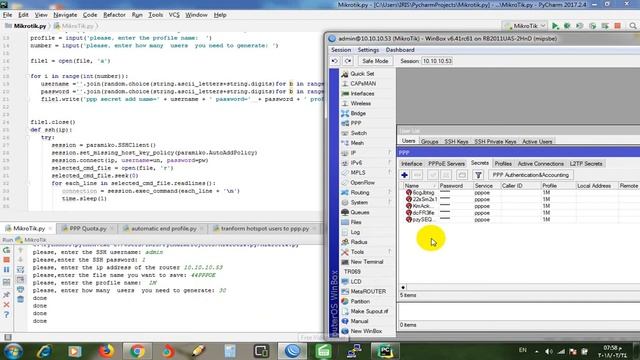Rerun MikroTik in PyCharm run panel
Viewport: 640px width, 360px height.
click(7, 250)
